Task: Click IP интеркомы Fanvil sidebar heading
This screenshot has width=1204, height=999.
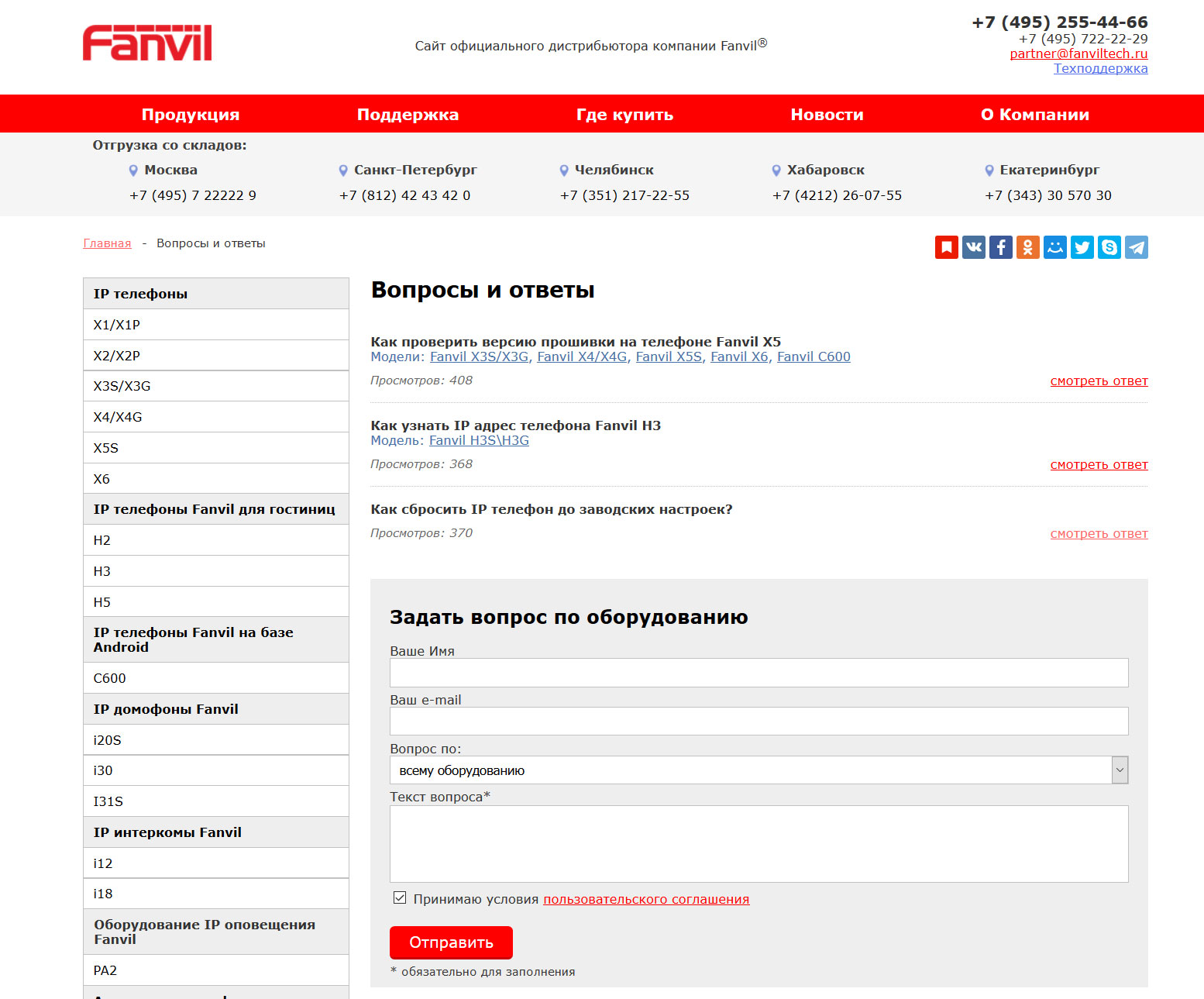Action: click(x=216, y=832)
